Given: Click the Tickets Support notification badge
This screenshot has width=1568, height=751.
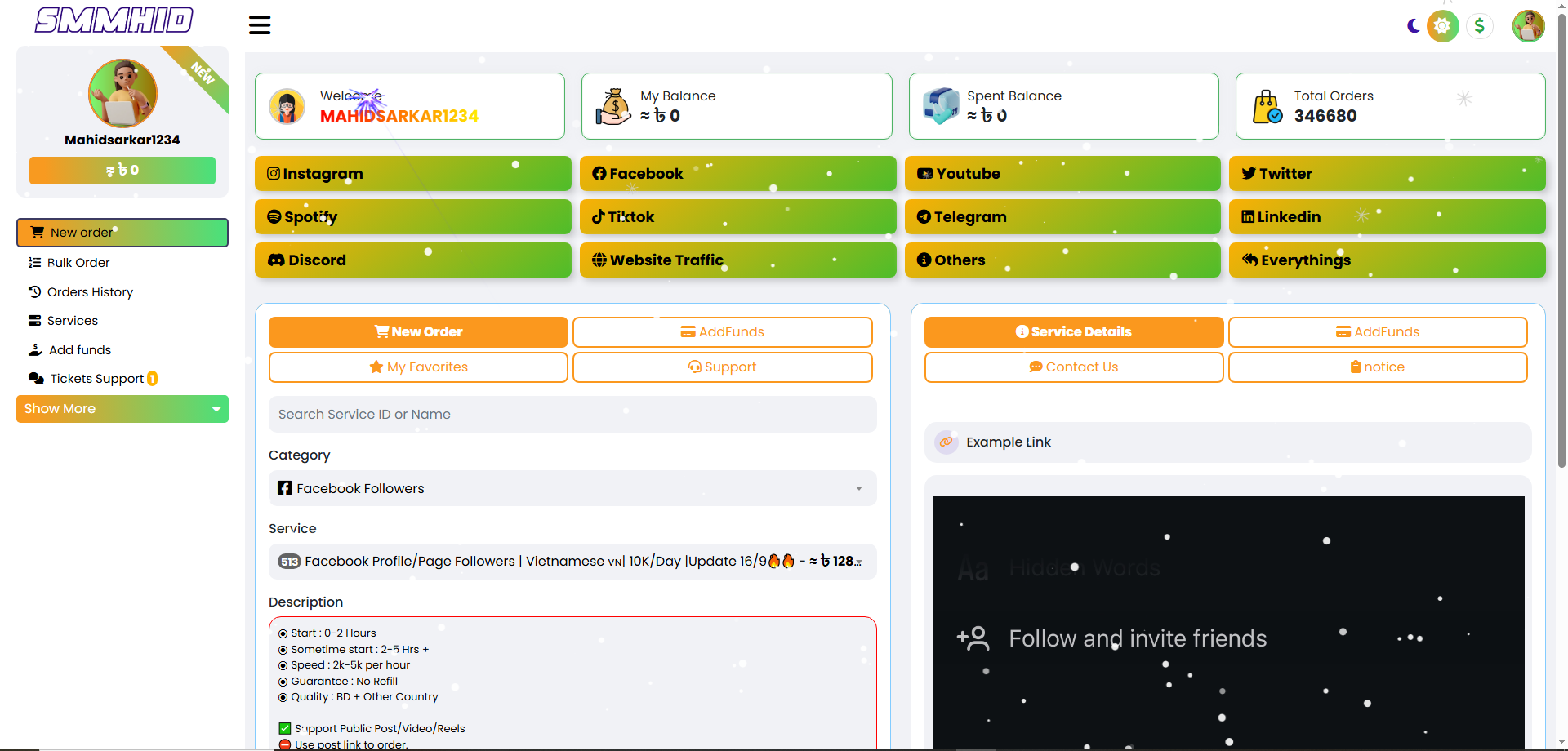Looking at the screenshot, I should pyautogui.click(x=152, y=379).
